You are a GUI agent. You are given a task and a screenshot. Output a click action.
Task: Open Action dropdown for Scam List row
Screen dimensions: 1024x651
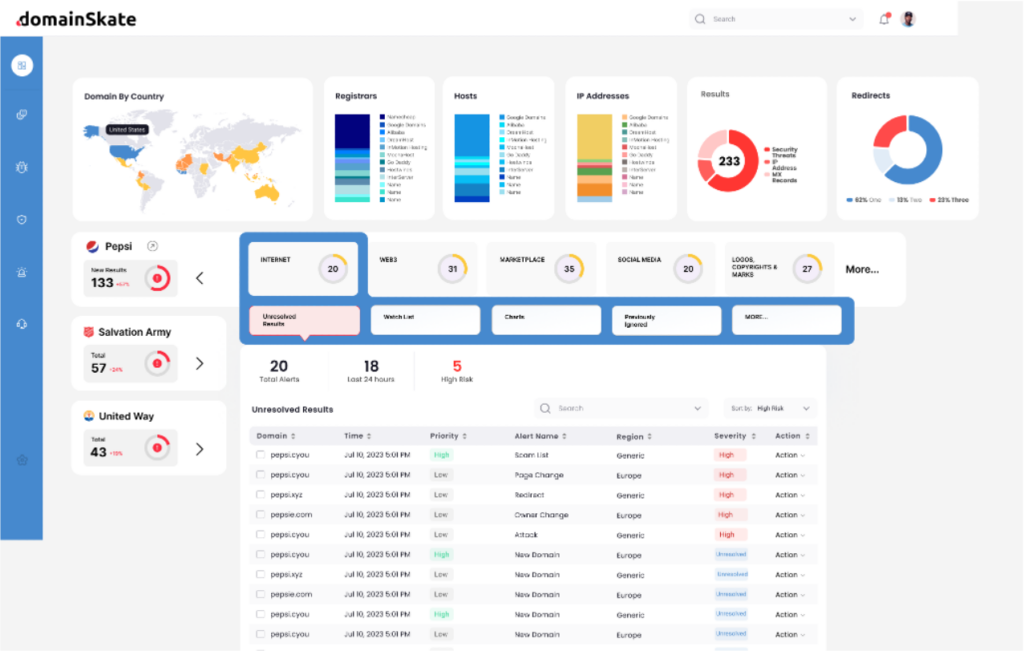tap(790, 455)
